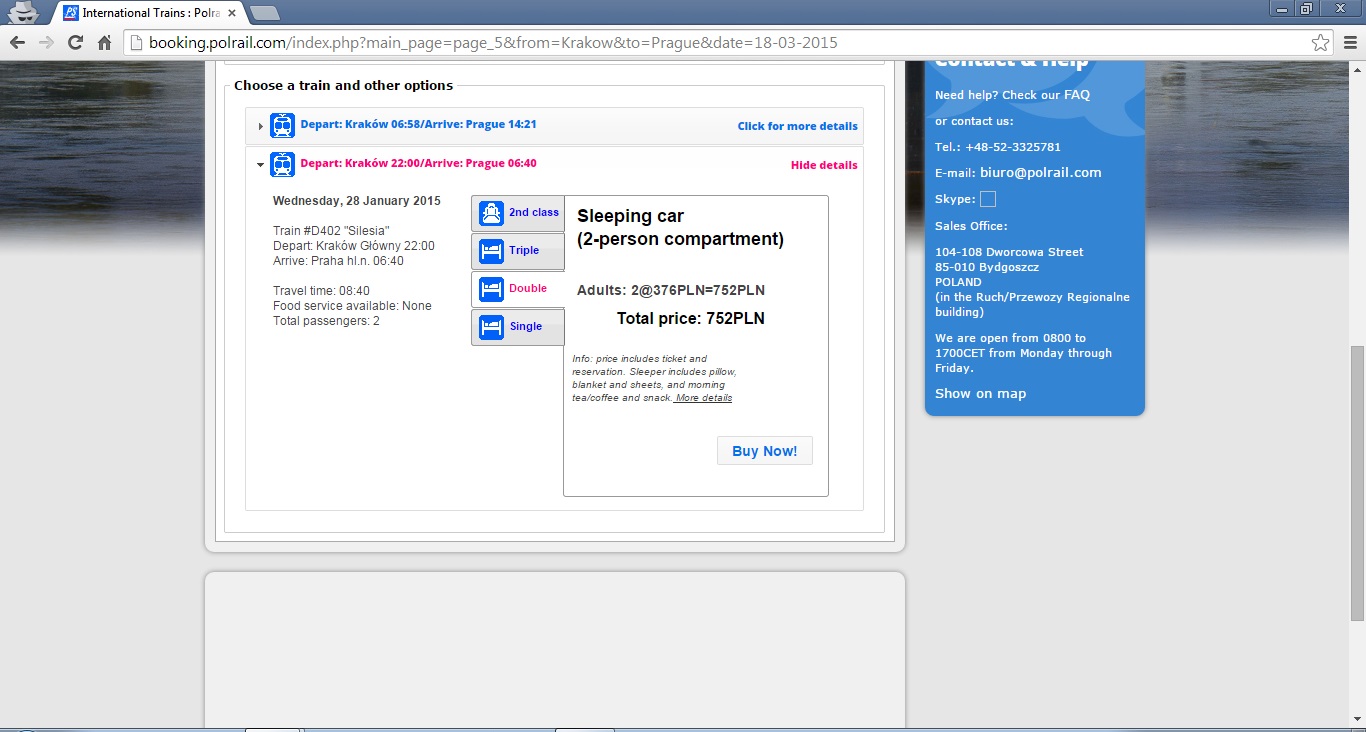Collapse the Kraków 22:00 train row arrow
This screenshot has width=1366, height=732.
coord(260,165)
